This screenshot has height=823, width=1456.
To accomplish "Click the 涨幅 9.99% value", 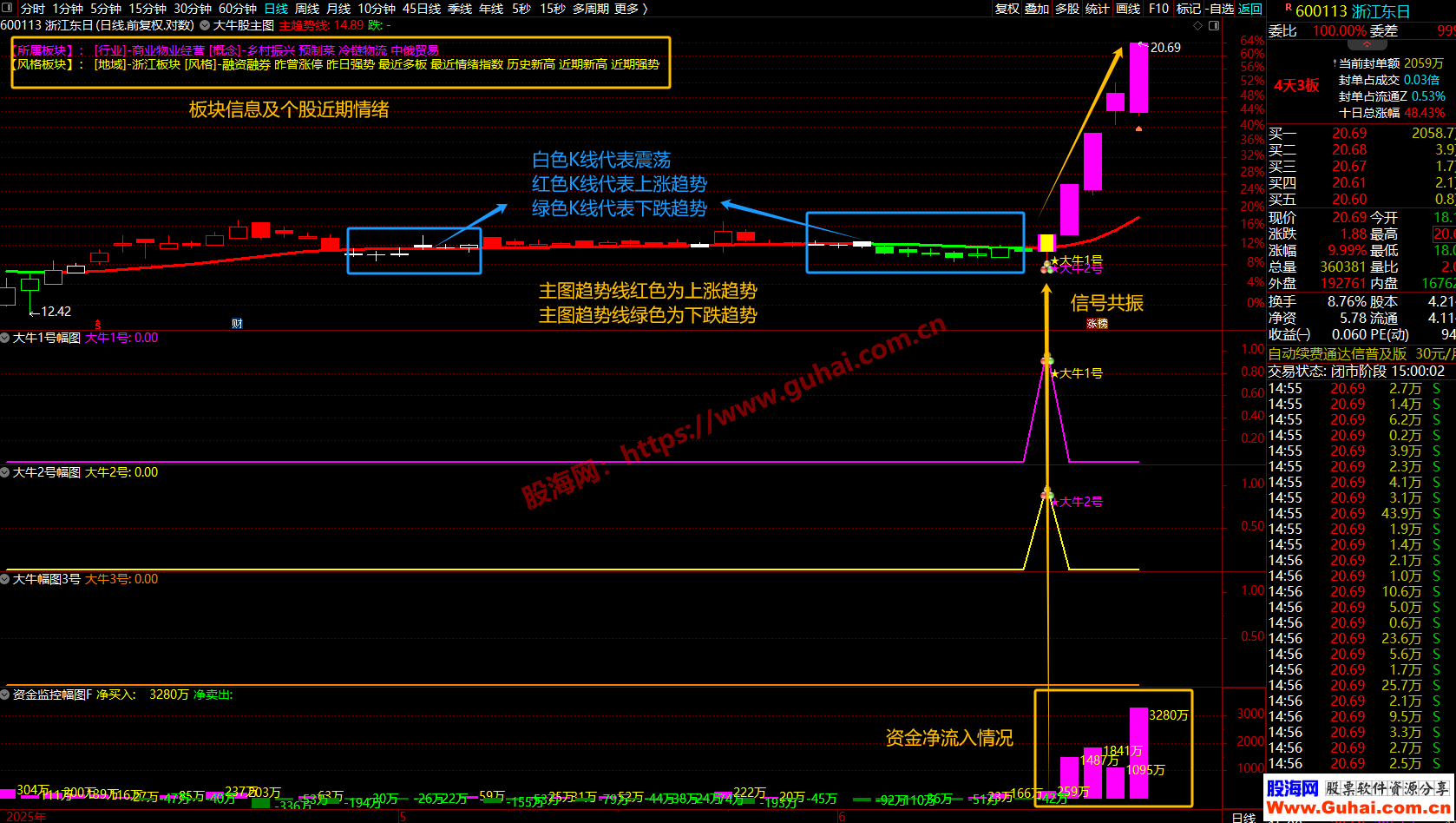I will click(1348, 250).
